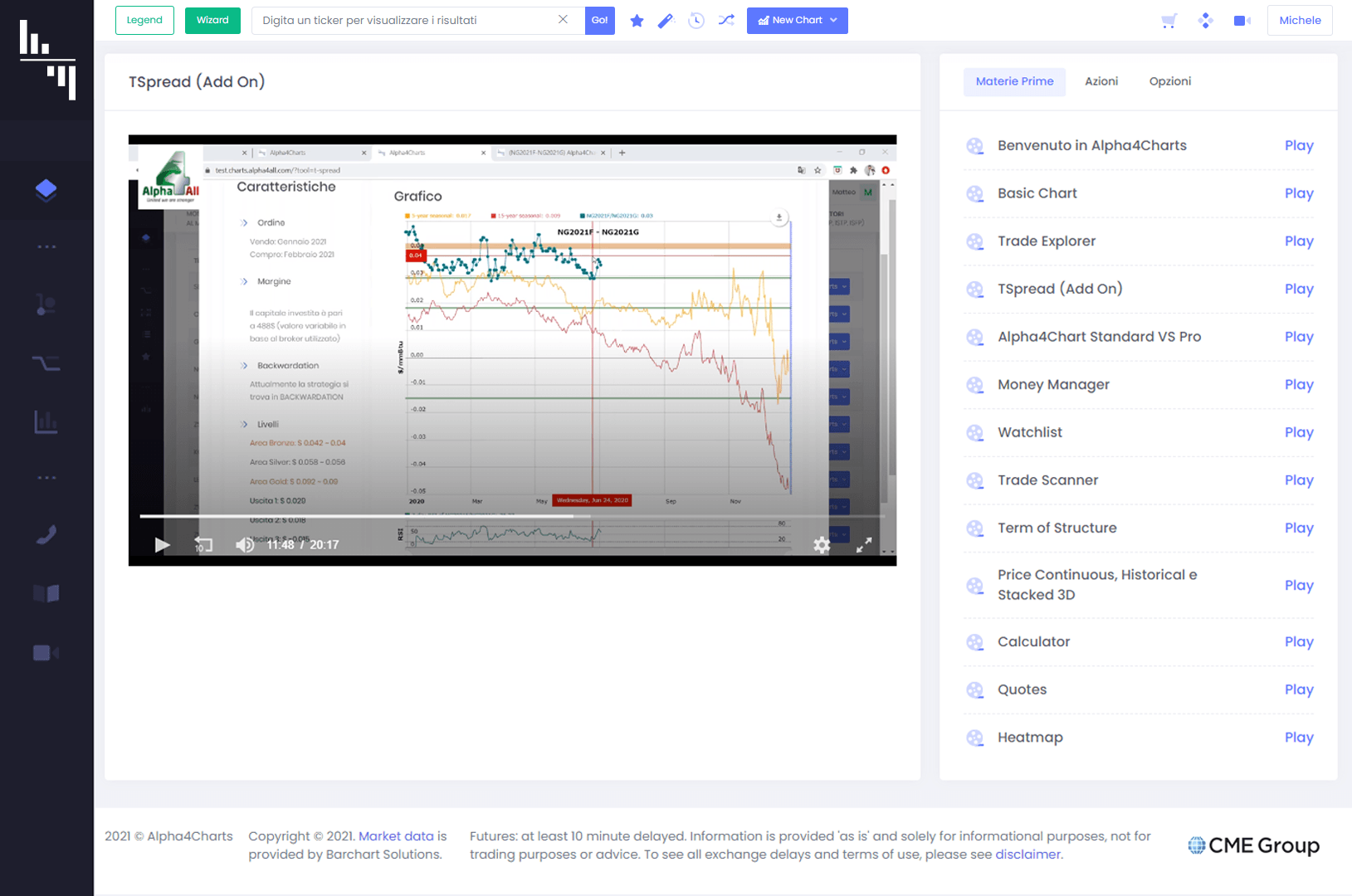This screenshot has height=896, width=1352.
Task: Open the New Chart dropdown
Action: coord(797,21)
